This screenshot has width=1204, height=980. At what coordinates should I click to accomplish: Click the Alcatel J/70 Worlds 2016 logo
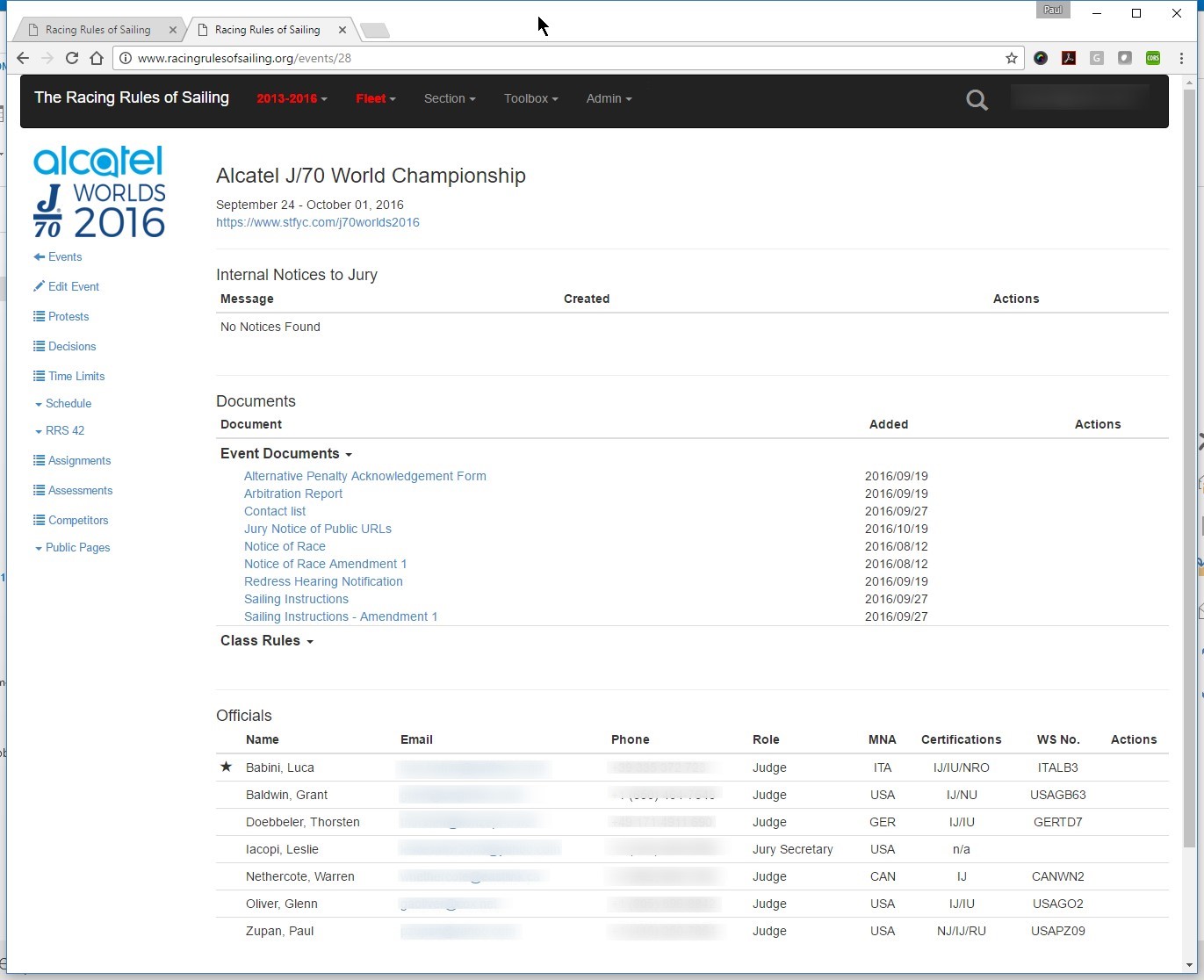click(99, 191)
